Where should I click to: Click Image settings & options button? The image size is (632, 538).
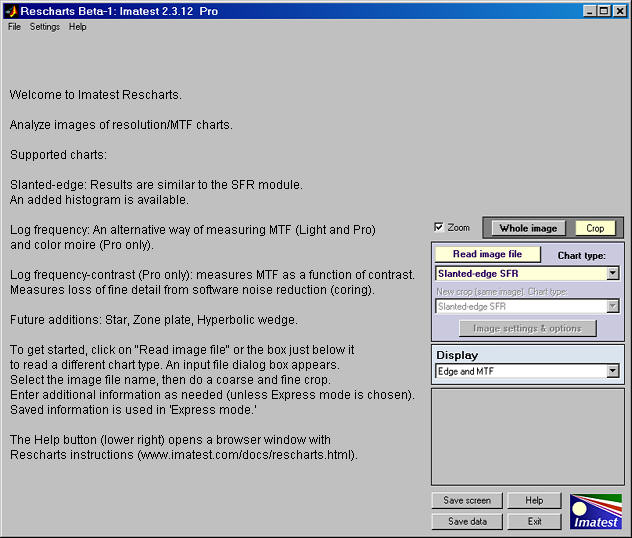pyautogui.click(x=527, y=328)
